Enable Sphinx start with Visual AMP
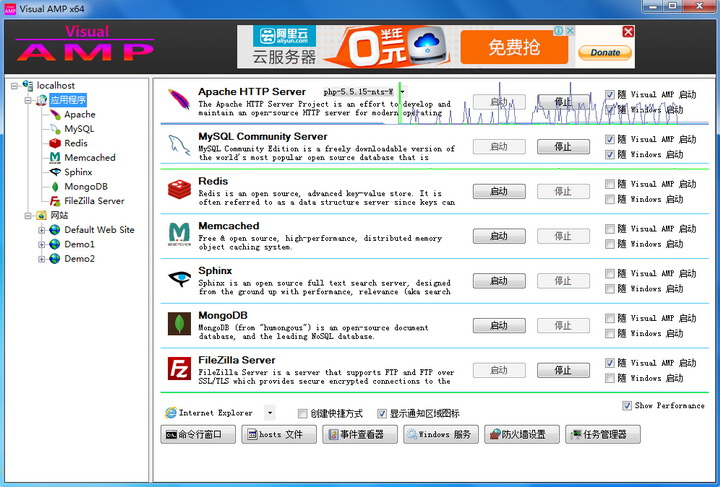The image size is (720, 487). point(609,274)
